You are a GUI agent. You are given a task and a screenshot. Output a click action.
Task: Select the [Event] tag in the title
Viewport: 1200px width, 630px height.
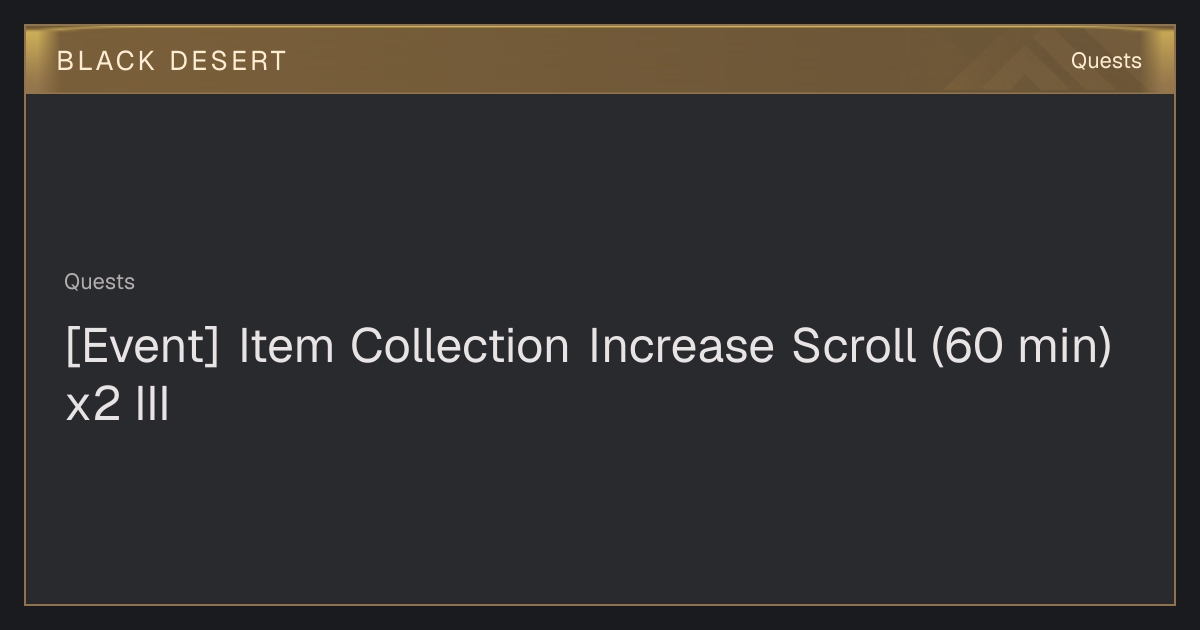(141, 347)
